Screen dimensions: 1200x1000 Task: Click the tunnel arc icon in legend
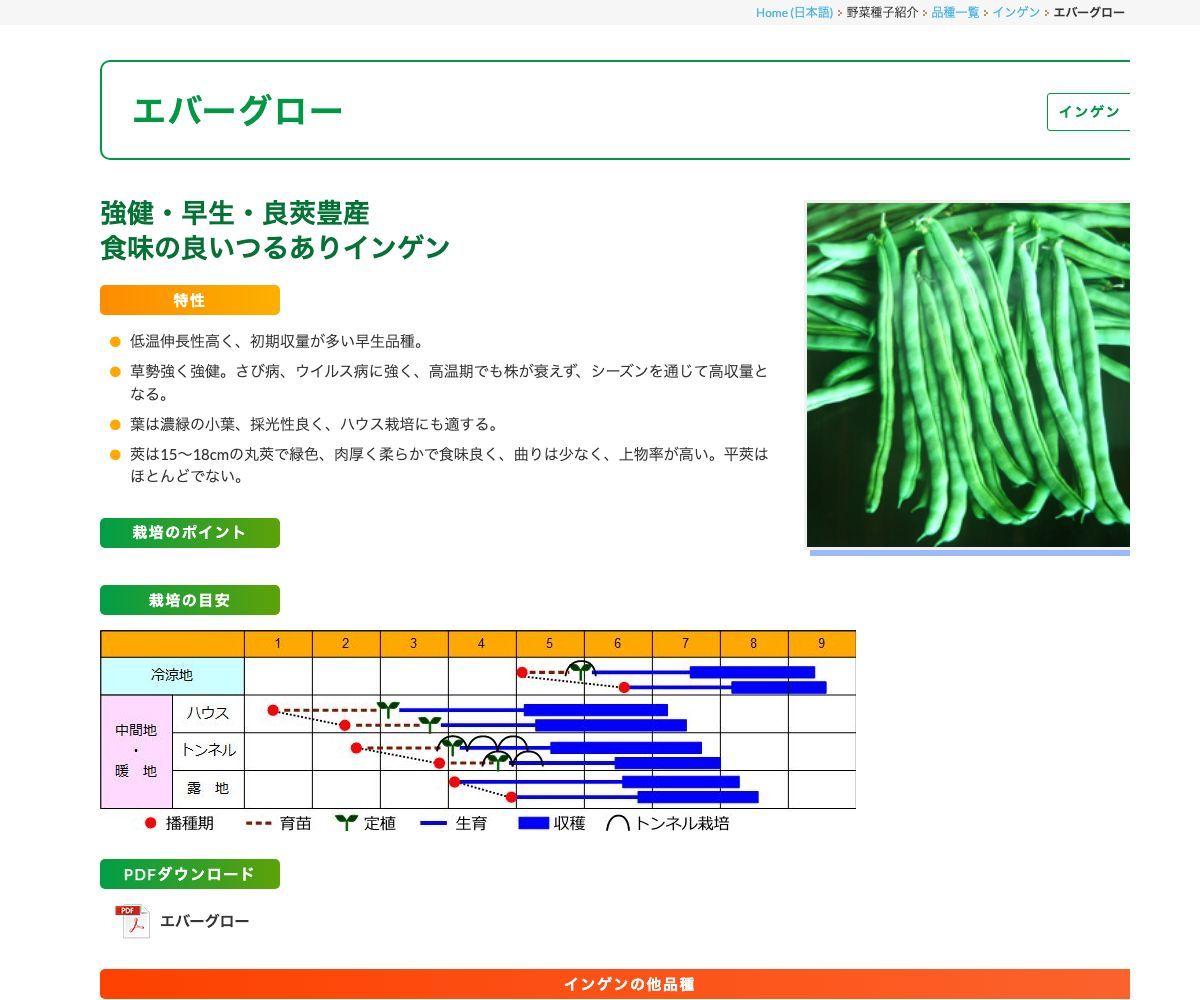point(618,824)
